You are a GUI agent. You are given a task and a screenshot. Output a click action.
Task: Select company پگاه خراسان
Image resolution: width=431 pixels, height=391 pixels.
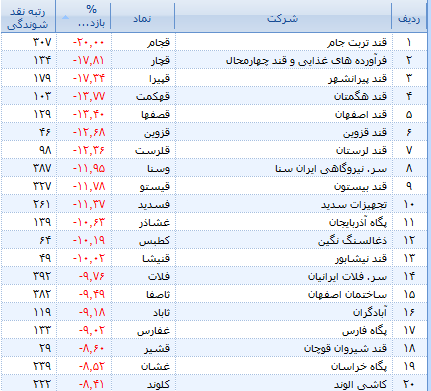(359, 366)
